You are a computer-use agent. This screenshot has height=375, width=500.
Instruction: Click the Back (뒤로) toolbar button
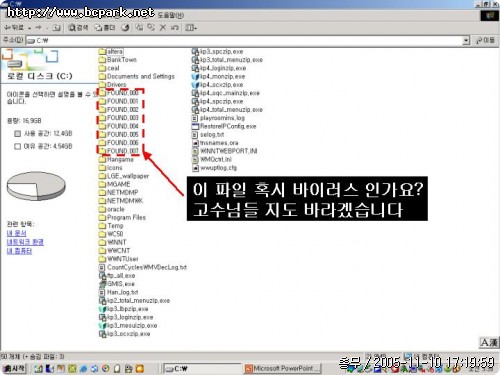[14, 28]
